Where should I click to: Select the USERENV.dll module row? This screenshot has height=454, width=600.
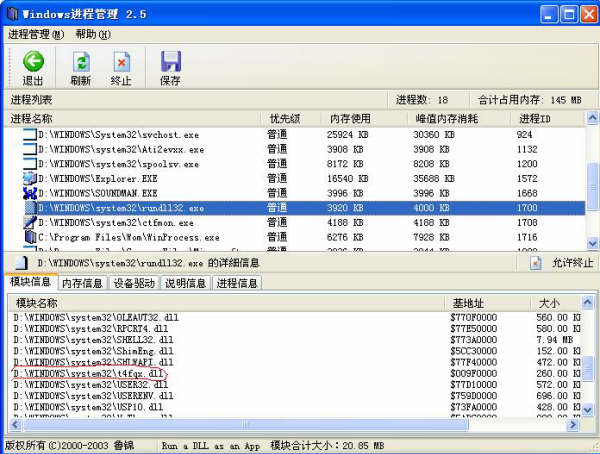295,395
